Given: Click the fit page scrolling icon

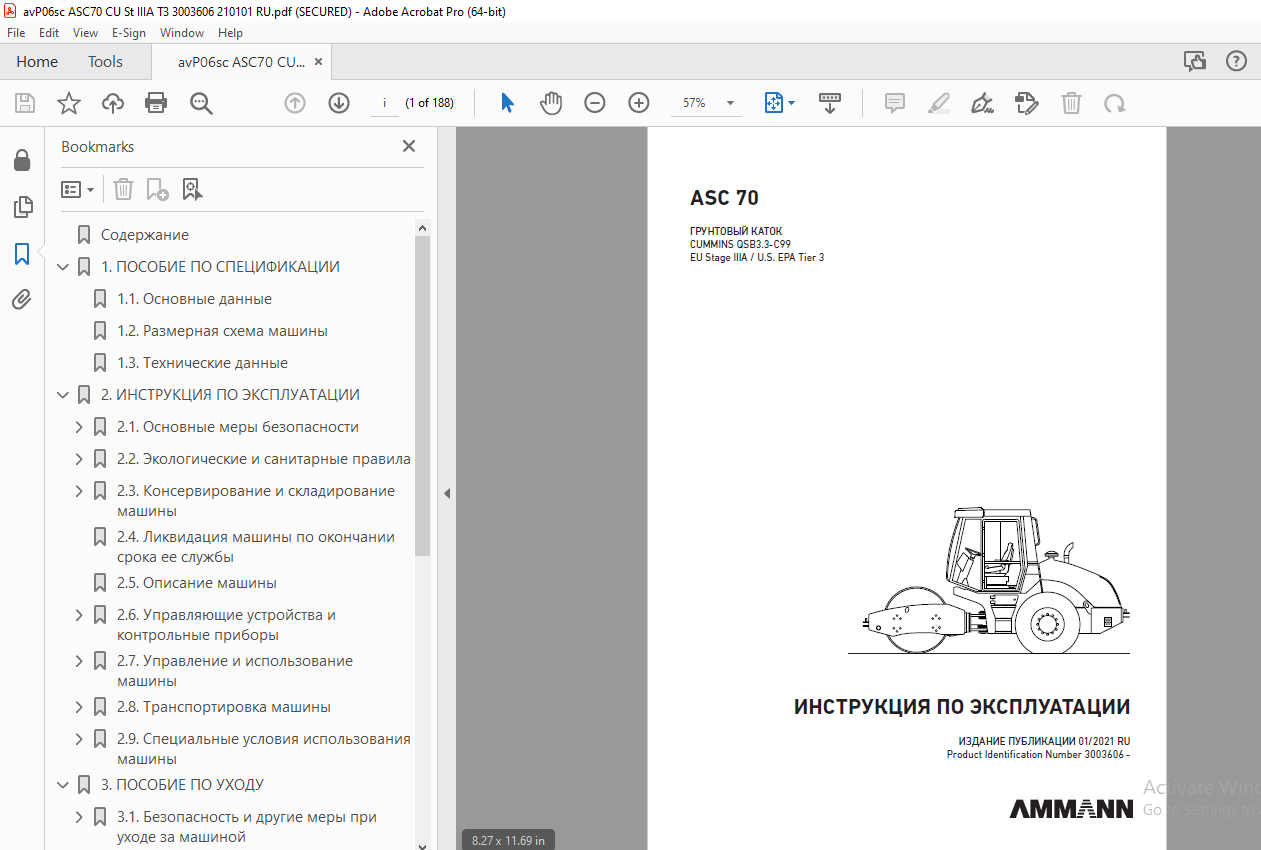Looking at the screenshot, I should (x=773, y=103).
